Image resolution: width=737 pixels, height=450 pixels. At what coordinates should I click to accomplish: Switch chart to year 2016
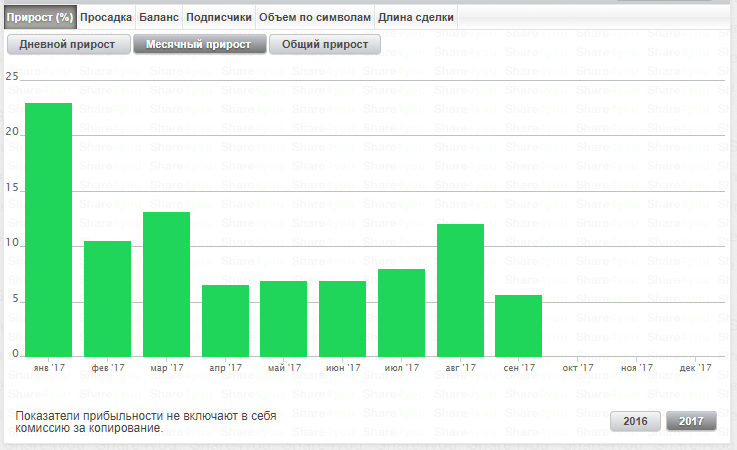[636, 421]
